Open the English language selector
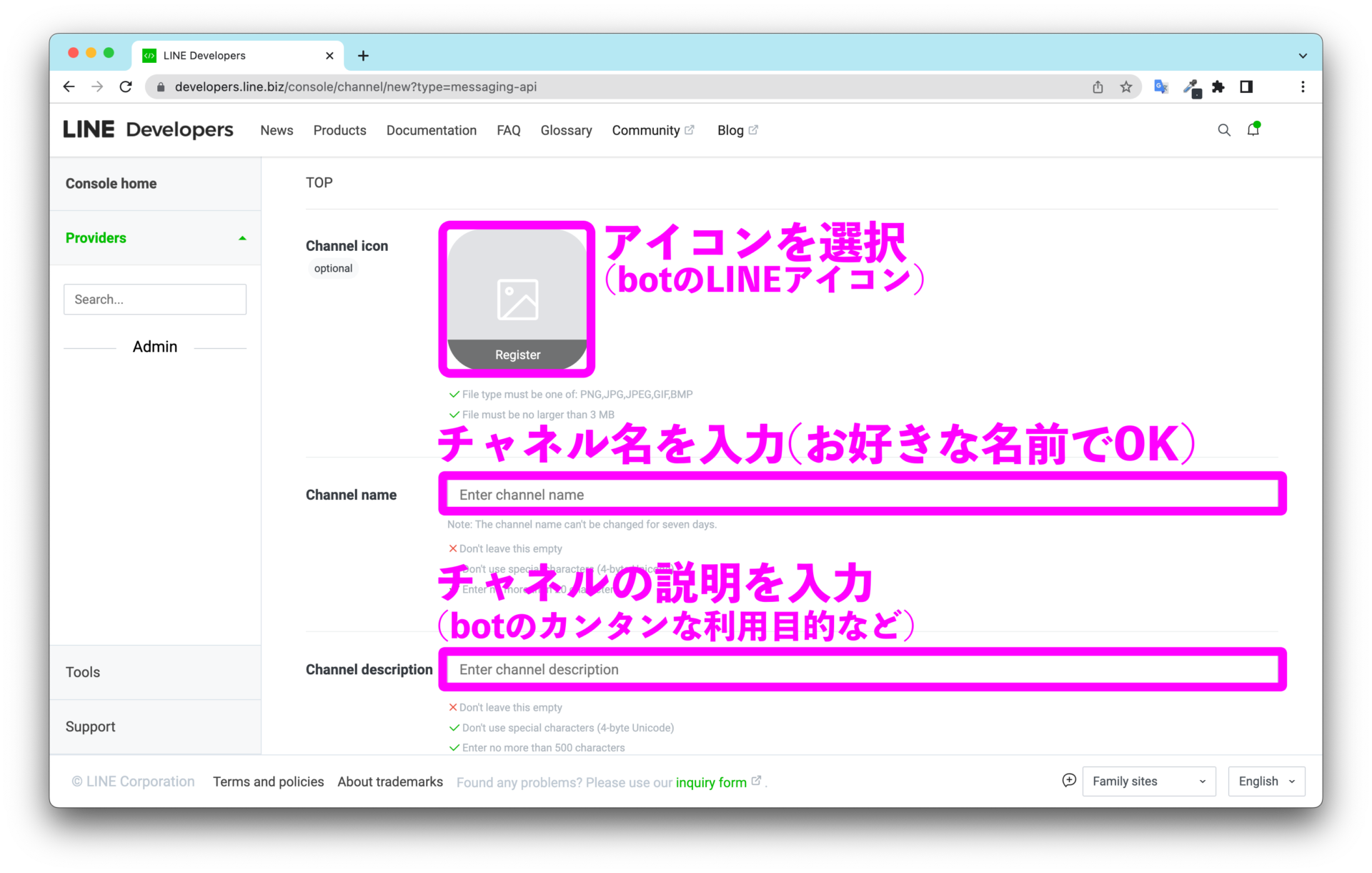 [1266, 781]
